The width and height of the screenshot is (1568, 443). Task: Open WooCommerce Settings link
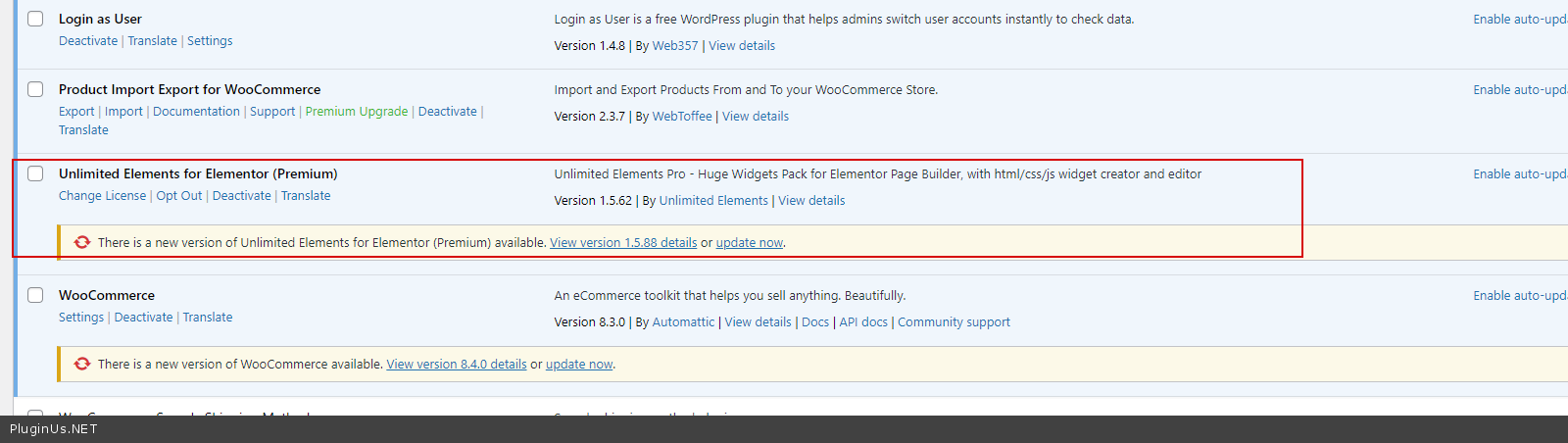[80, 318]
